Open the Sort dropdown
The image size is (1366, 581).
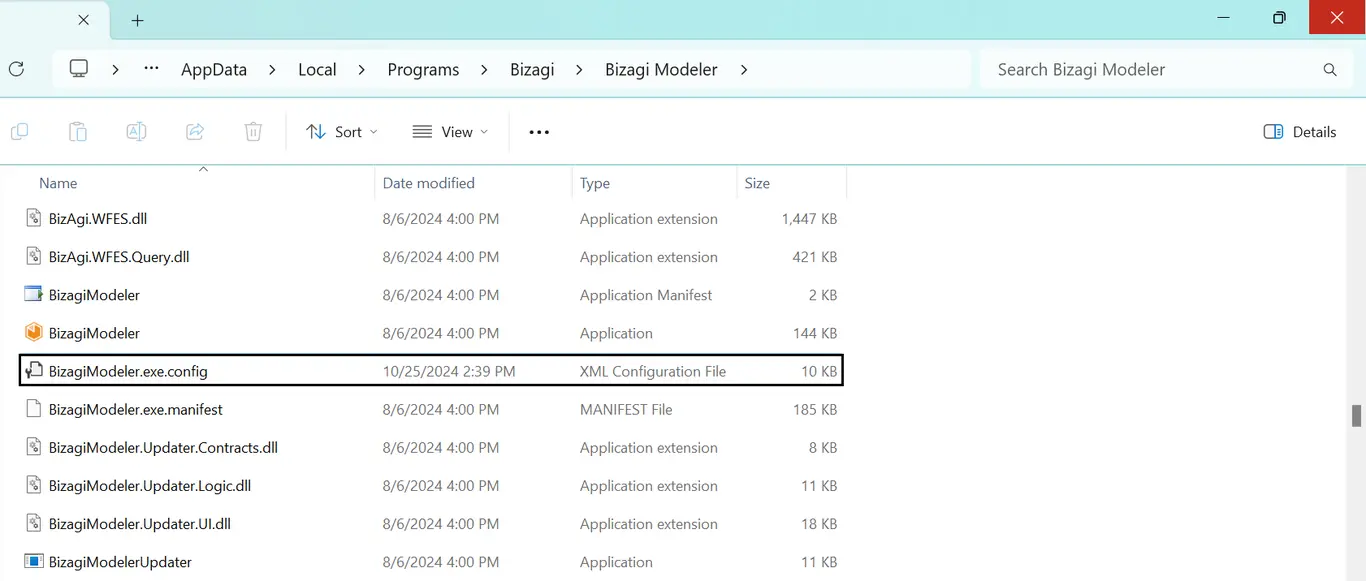(x=342, y=132)
